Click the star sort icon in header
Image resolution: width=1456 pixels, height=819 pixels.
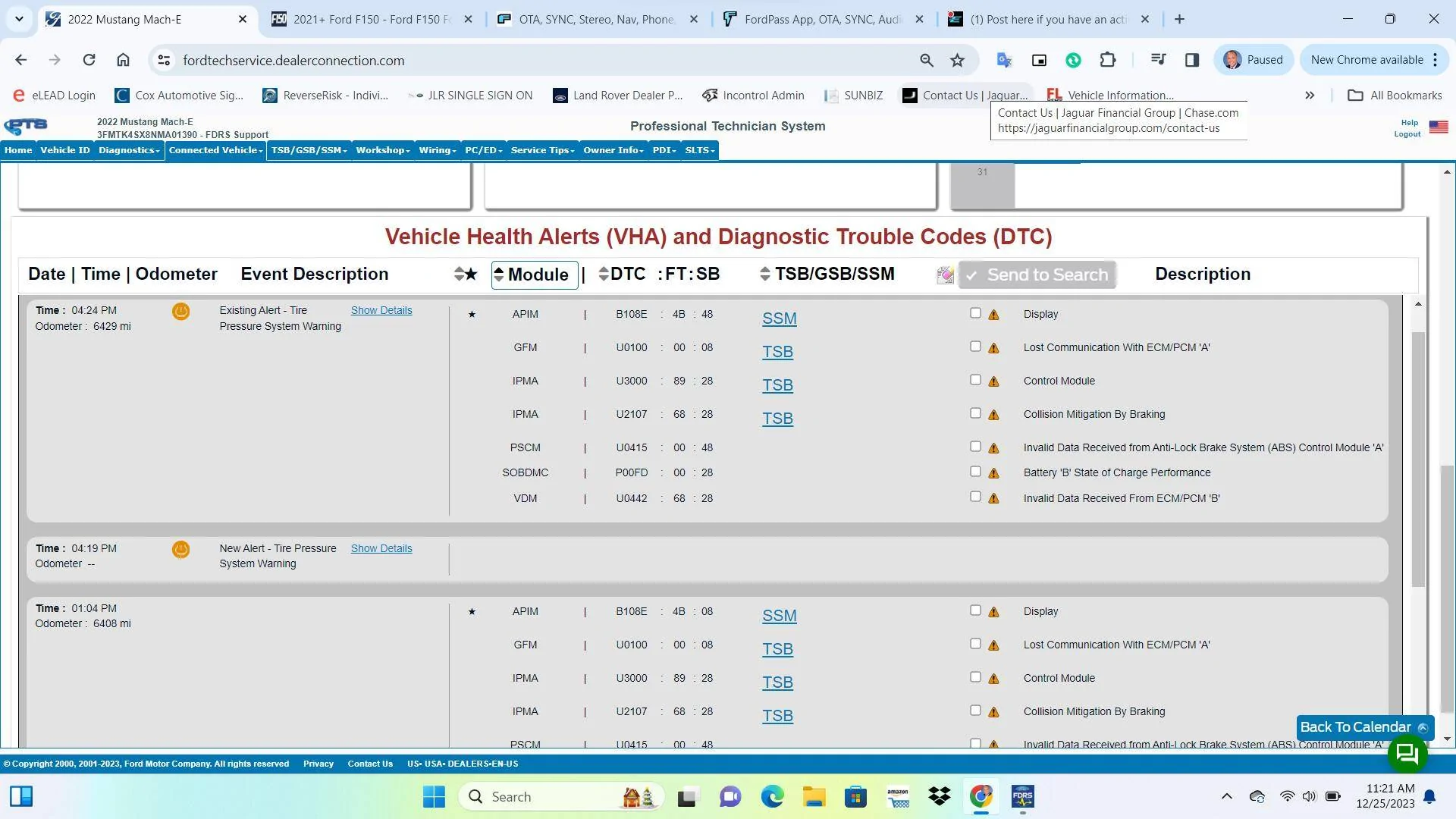[x=466, y=274]
